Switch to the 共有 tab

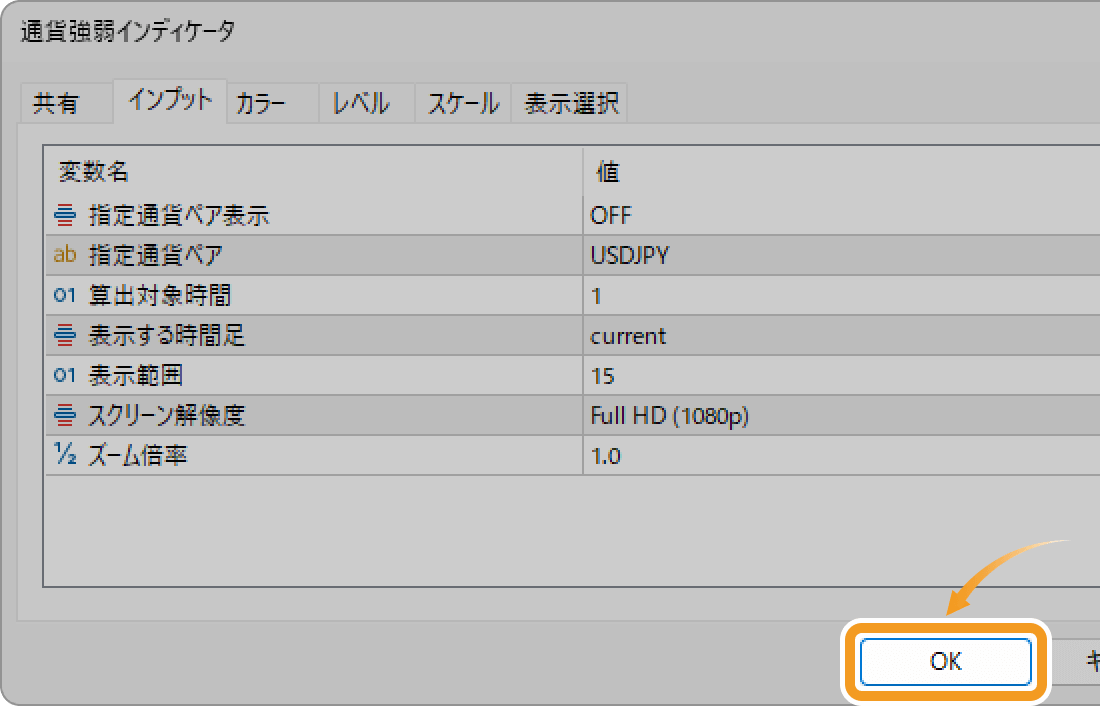click(x=65, y=103)
